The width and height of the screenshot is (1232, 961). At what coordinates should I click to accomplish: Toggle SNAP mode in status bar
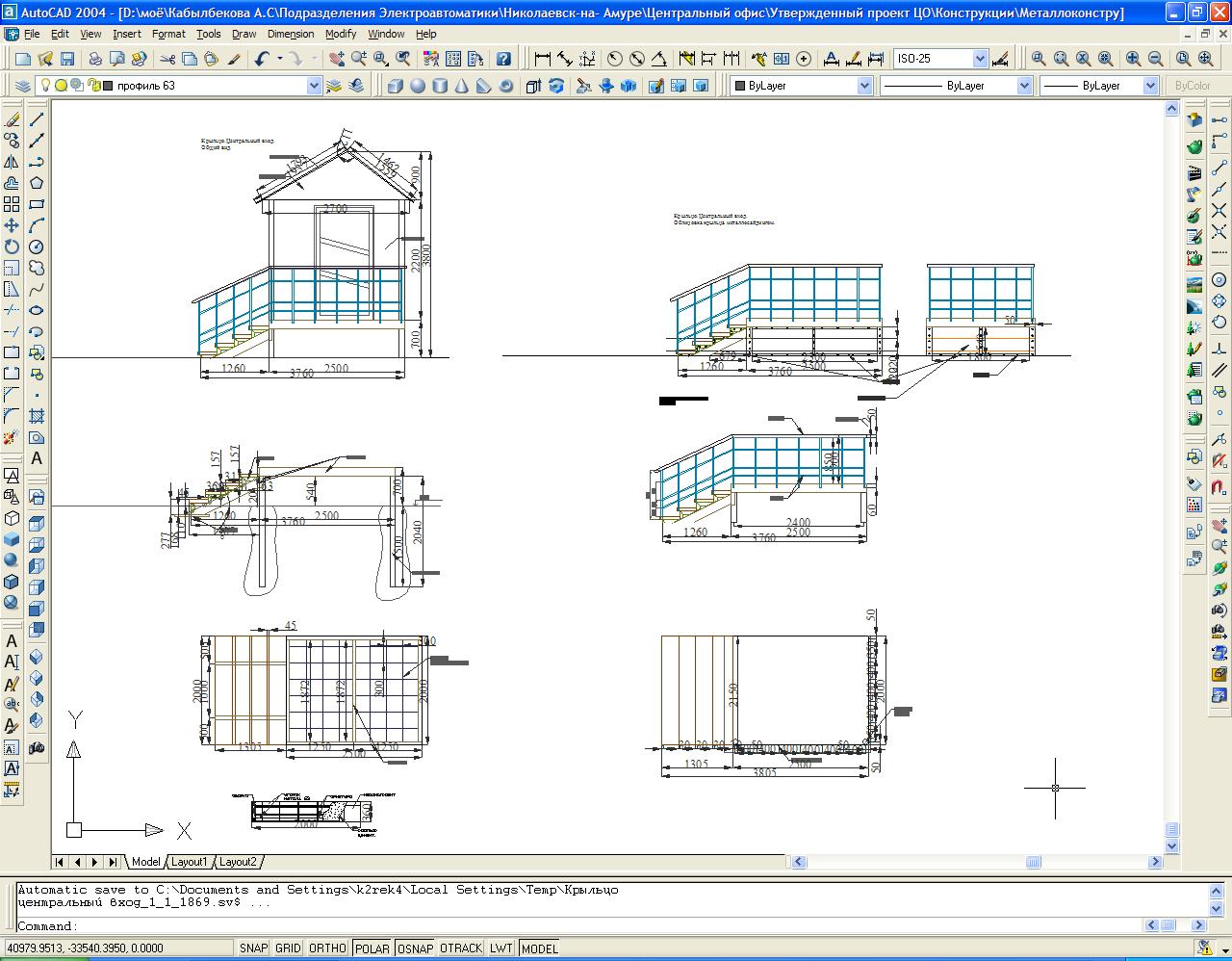coord(253,948)
